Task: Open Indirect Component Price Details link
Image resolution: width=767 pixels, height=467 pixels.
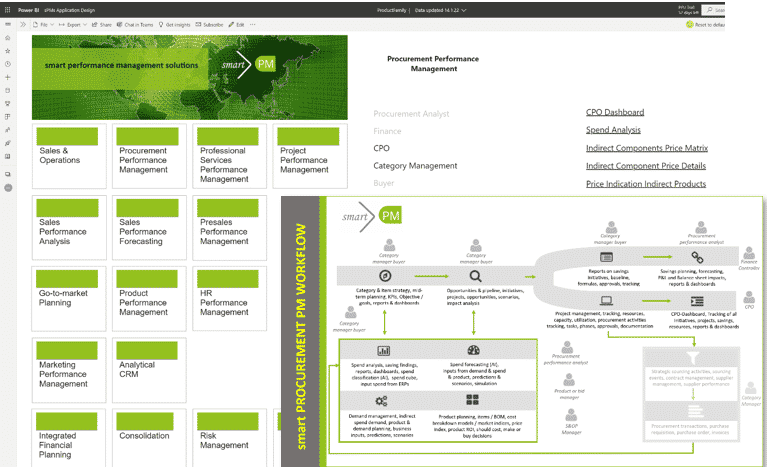Action: [646, 166]
